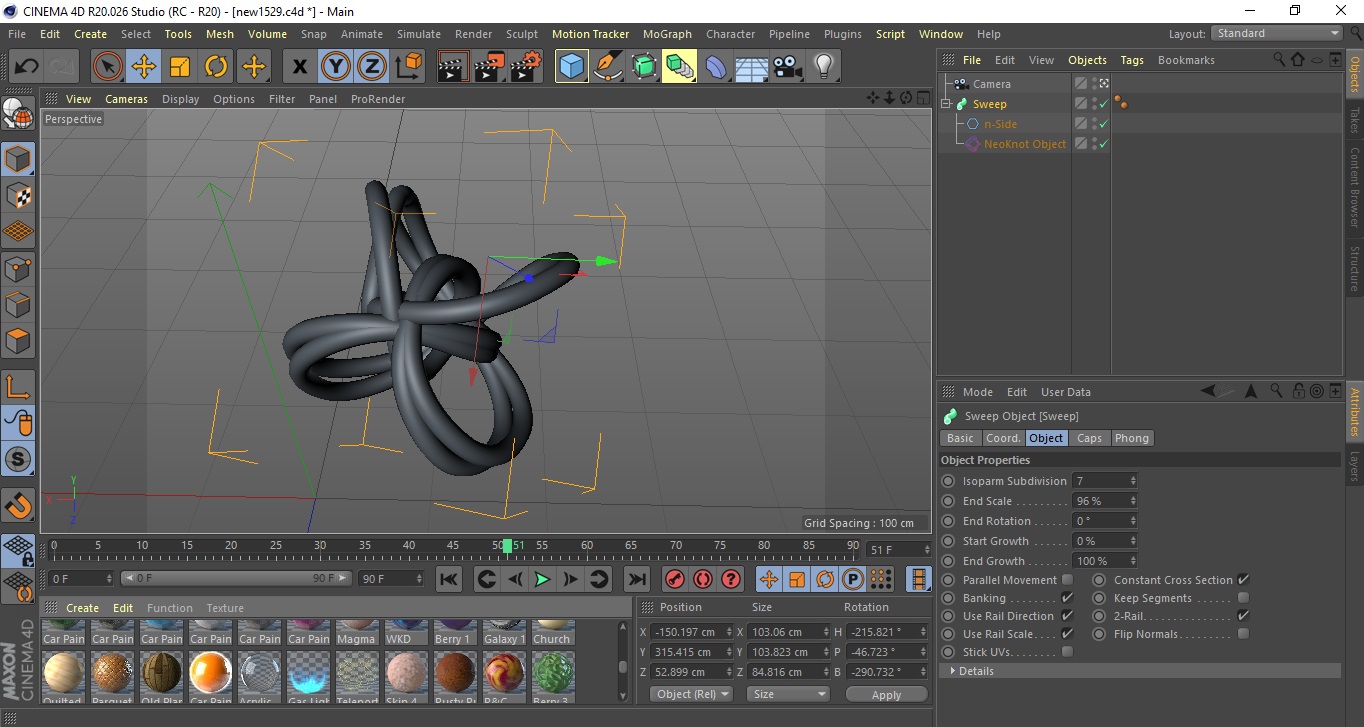Click the Camera object toolbar icon
1364x727 pixels.
pos(788,67)
